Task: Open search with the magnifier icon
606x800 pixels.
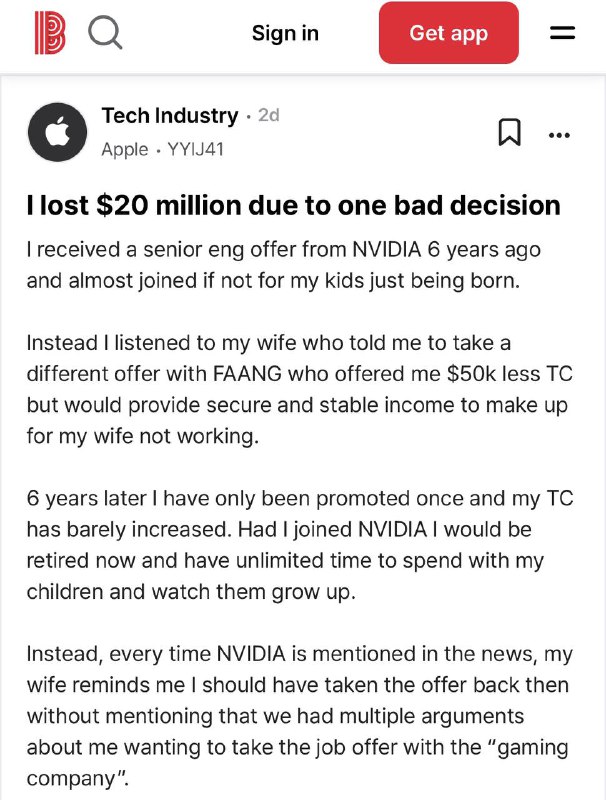Action: click(x=105, y=33)
